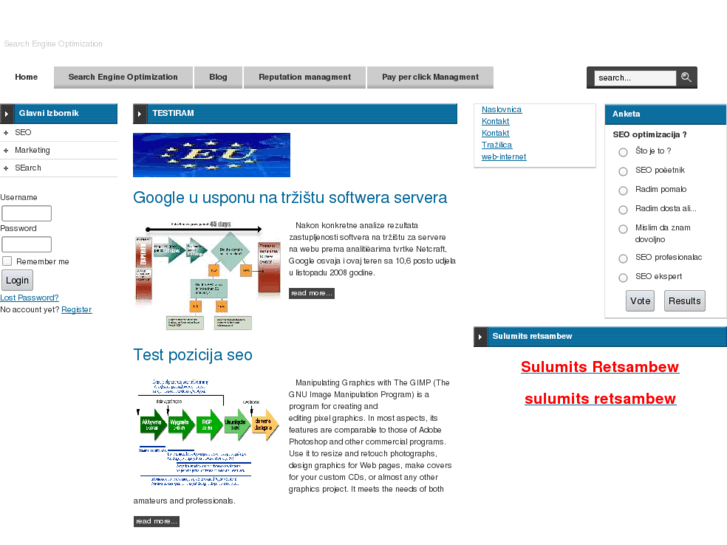Focus the Username input field
Screen dimensions: 727x545
(x=26, y=213)
